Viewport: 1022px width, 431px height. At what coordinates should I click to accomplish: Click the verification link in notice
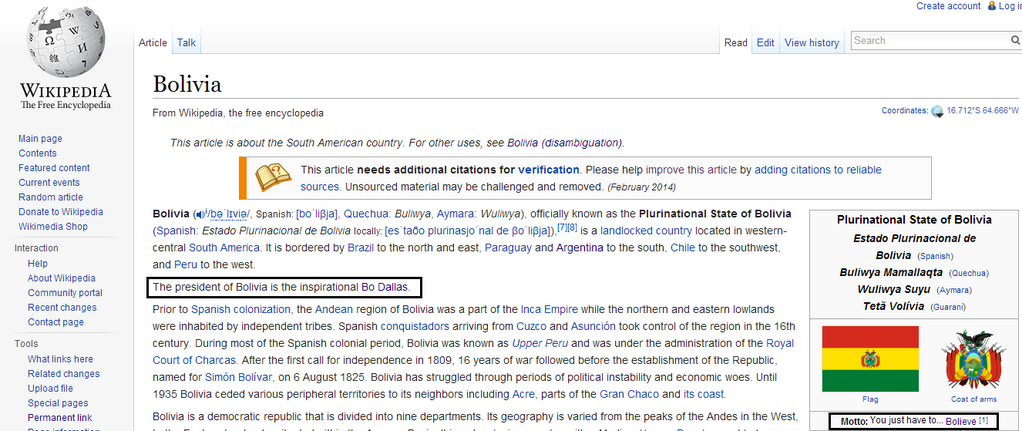point(548,170)
